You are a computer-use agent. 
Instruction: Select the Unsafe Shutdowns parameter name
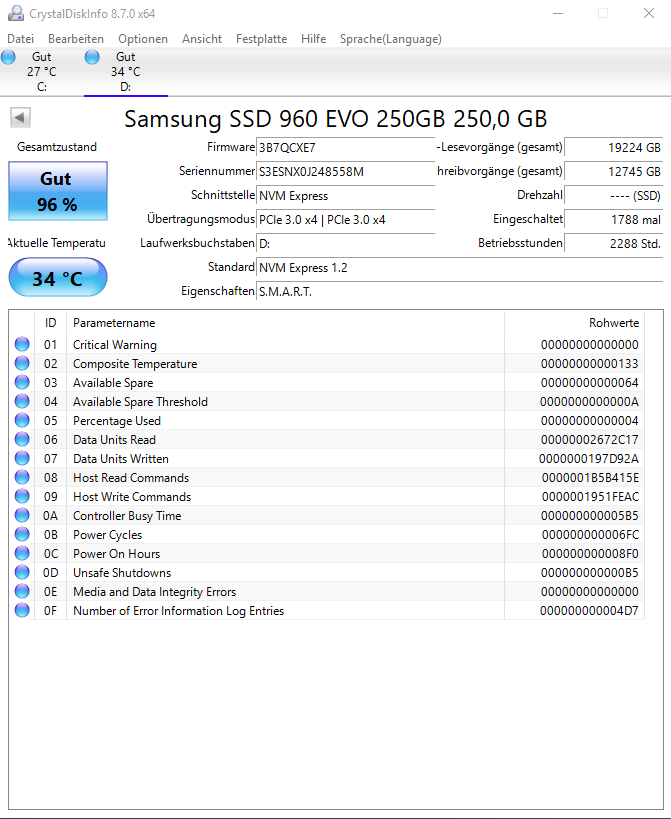pos(122,572)
